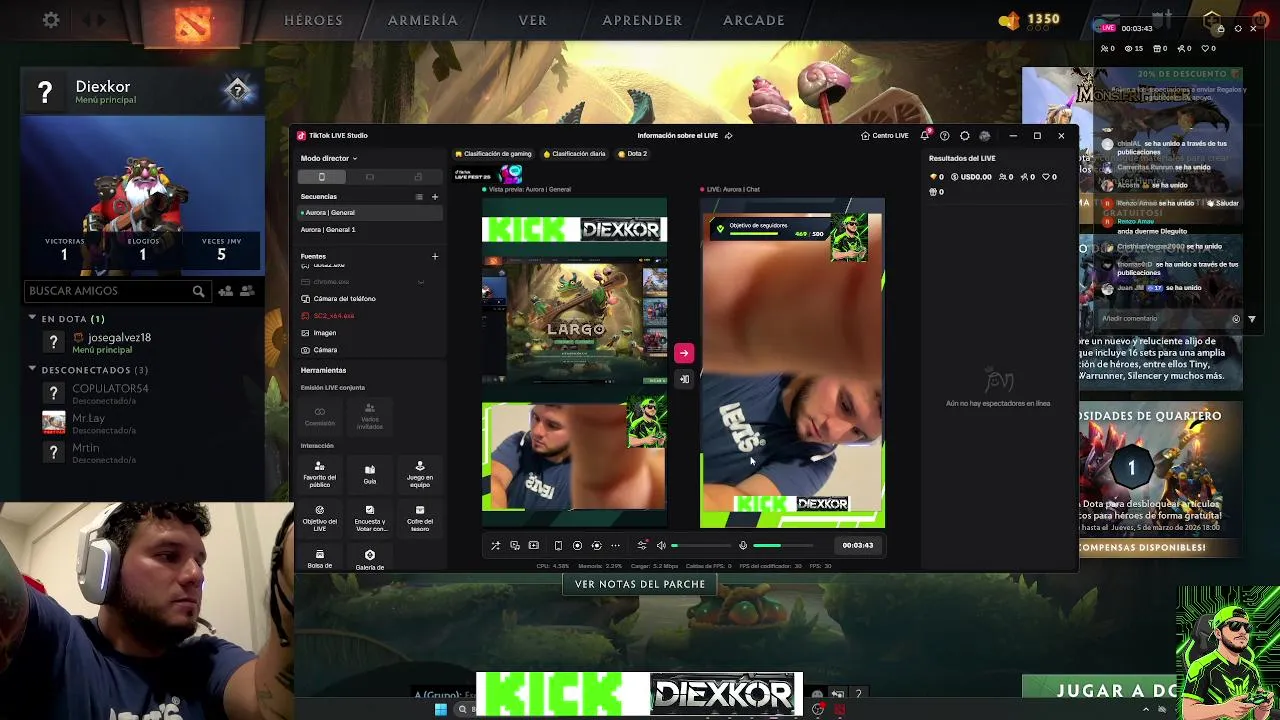Mute the microphone icon
Viewport: 1280px width, 720px height.
[x=743, y=545]
